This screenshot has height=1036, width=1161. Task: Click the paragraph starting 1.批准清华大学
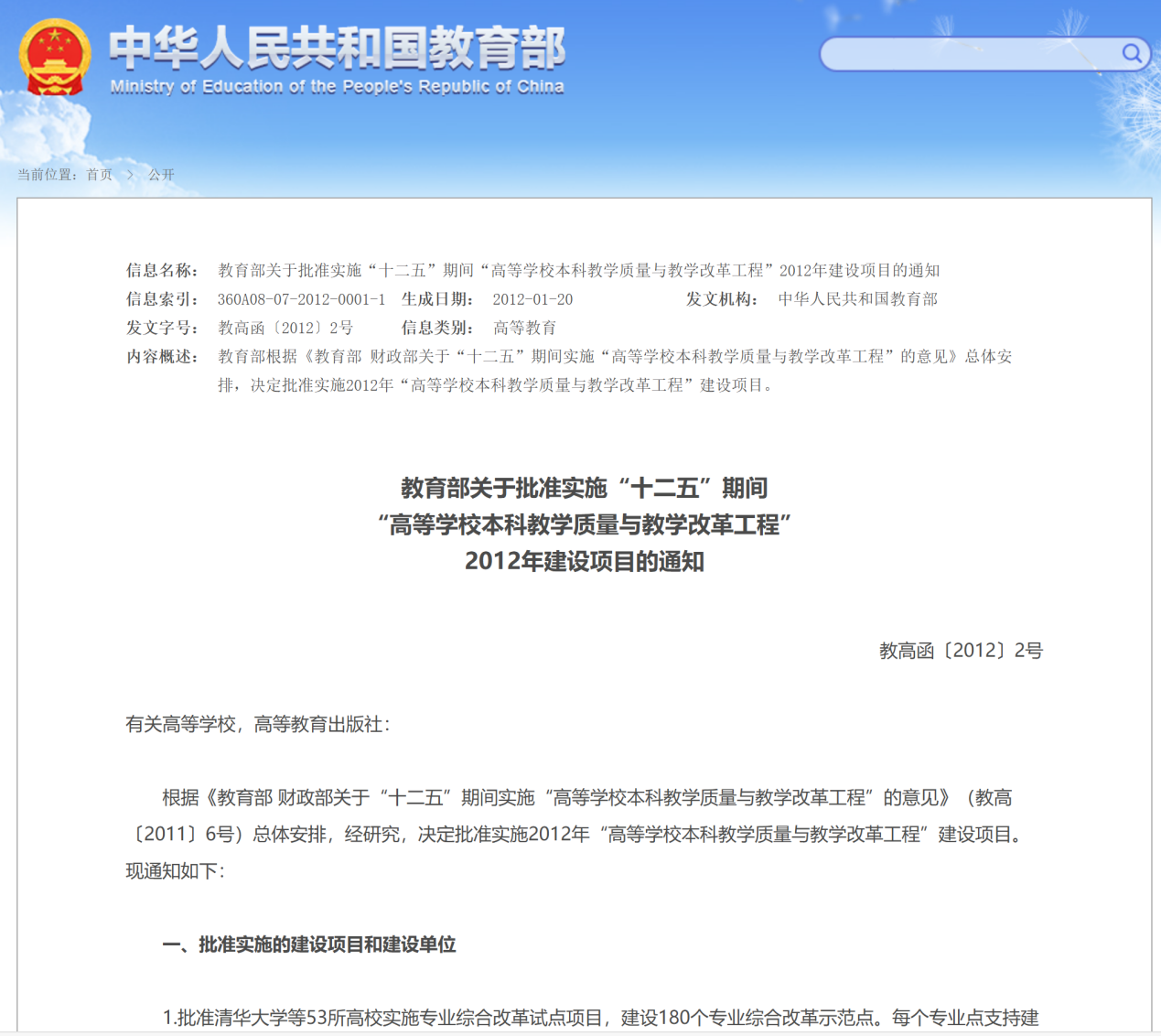pos(600,1018)
